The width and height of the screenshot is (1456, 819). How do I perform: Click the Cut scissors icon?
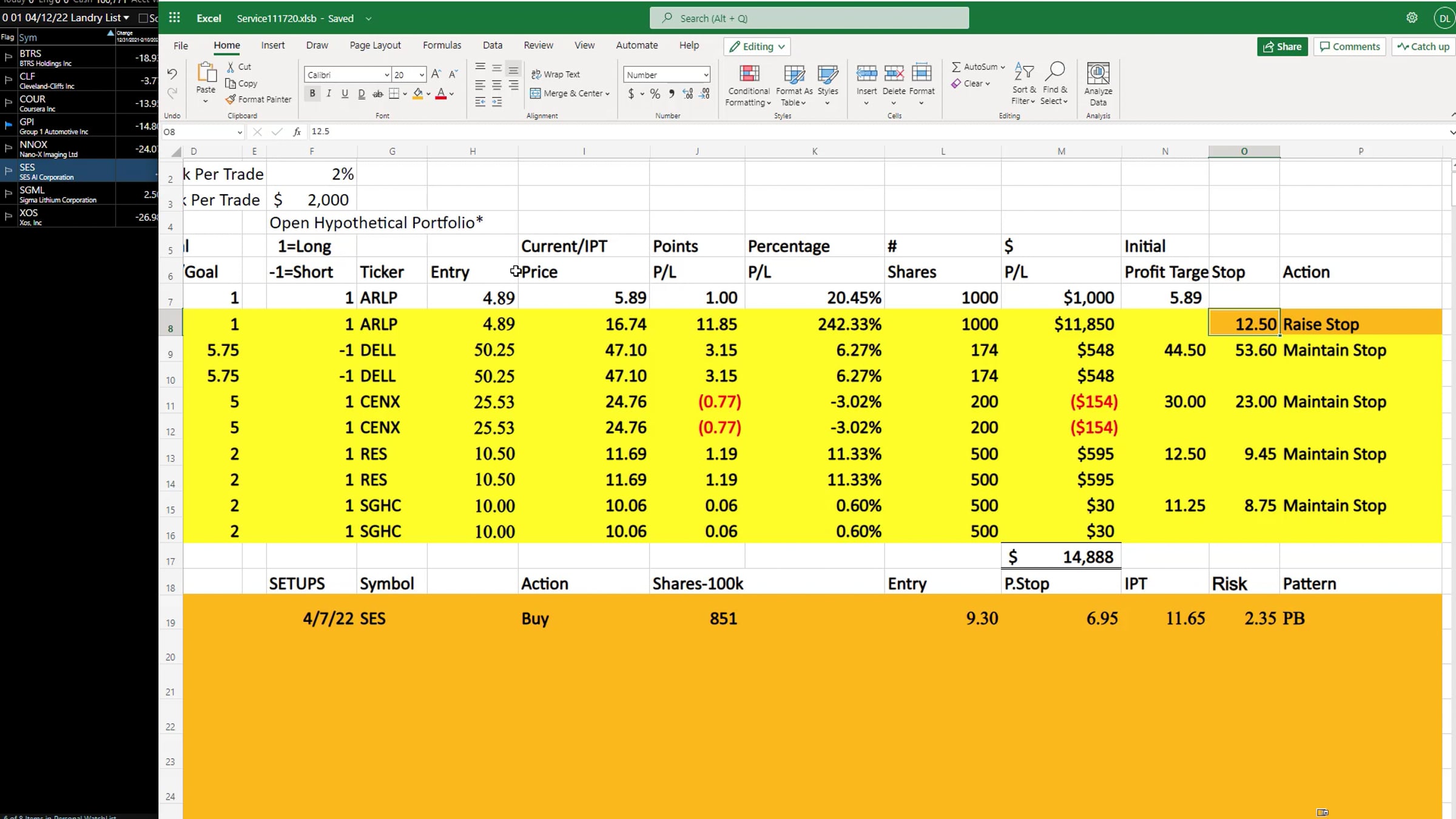tap(231, 67)
